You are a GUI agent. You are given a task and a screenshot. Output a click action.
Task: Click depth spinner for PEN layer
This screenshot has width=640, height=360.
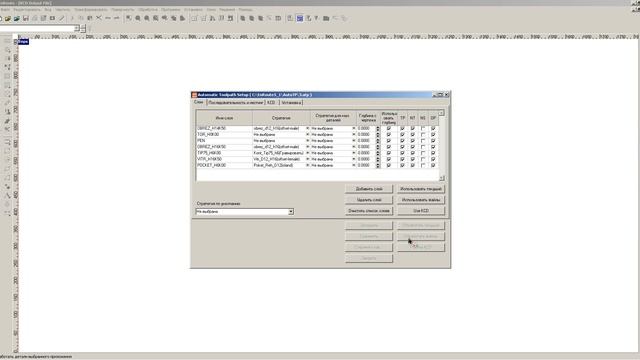click(x=378, y=141)
